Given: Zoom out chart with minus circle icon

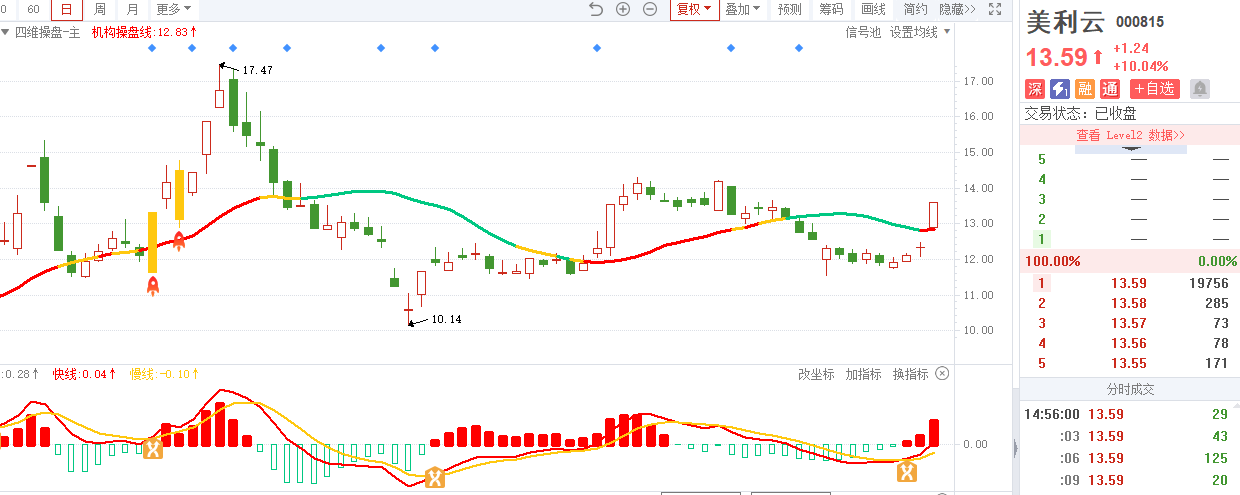Looking at the screenshot, I should [x=650, y=9].
